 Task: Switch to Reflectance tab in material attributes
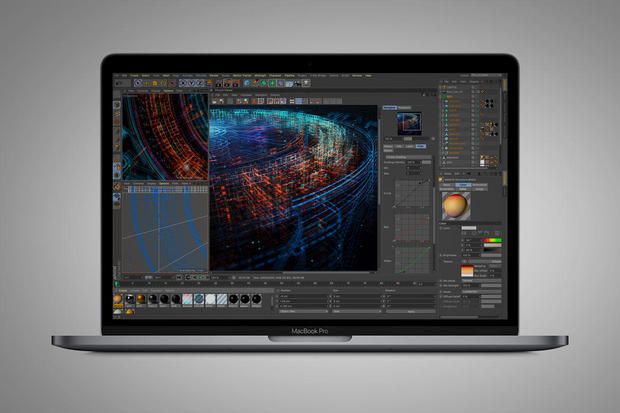pyautogui.click(x=480, y=185)
